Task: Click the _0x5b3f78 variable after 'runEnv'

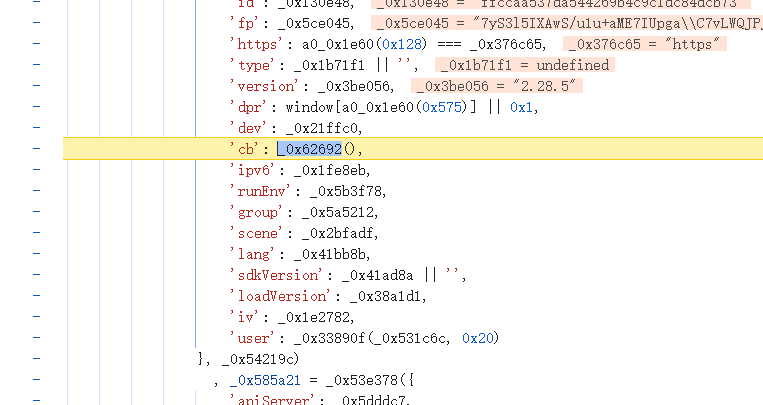Action: coord(347,191)
